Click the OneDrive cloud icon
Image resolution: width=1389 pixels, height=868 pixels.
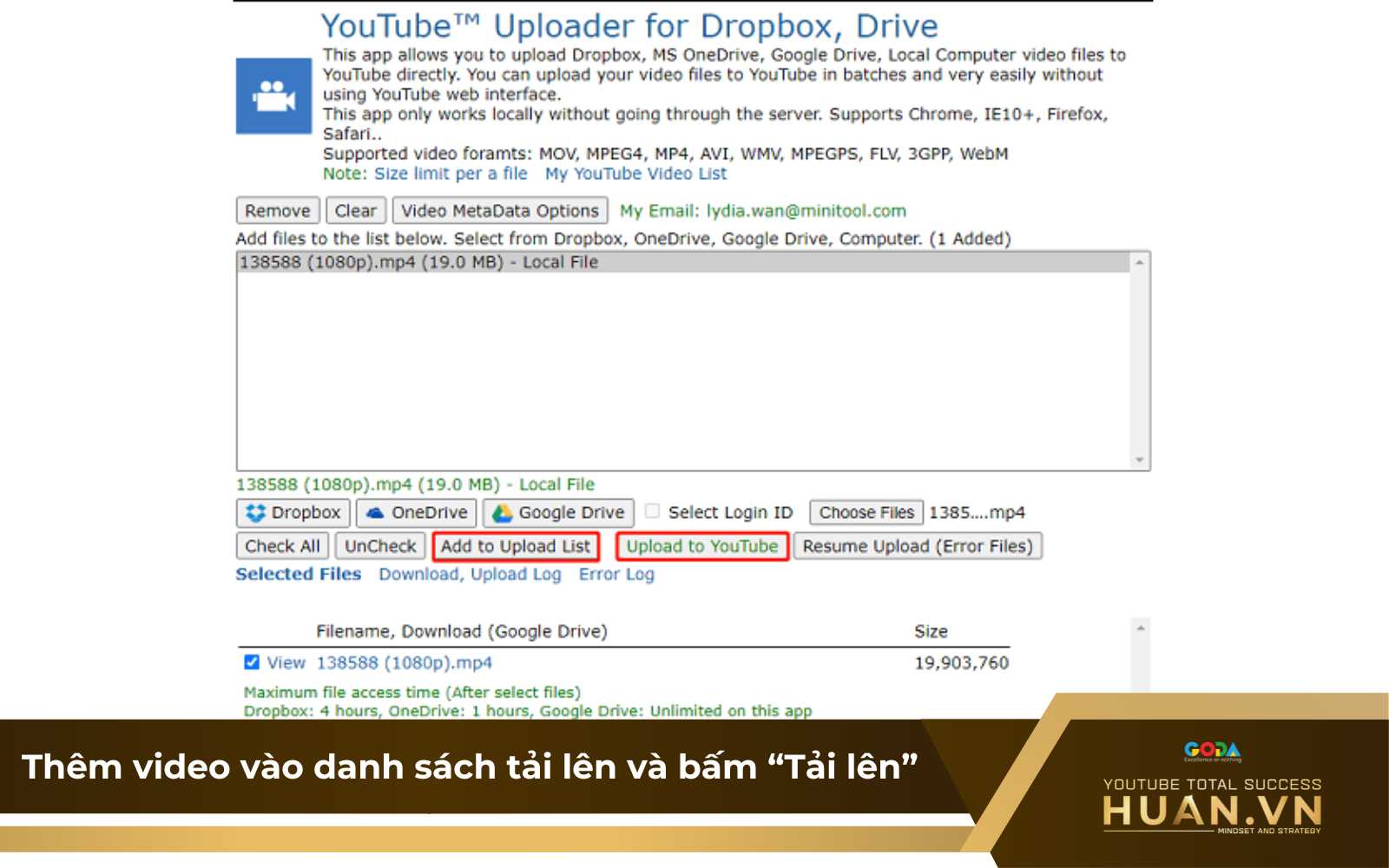(374, 513)
